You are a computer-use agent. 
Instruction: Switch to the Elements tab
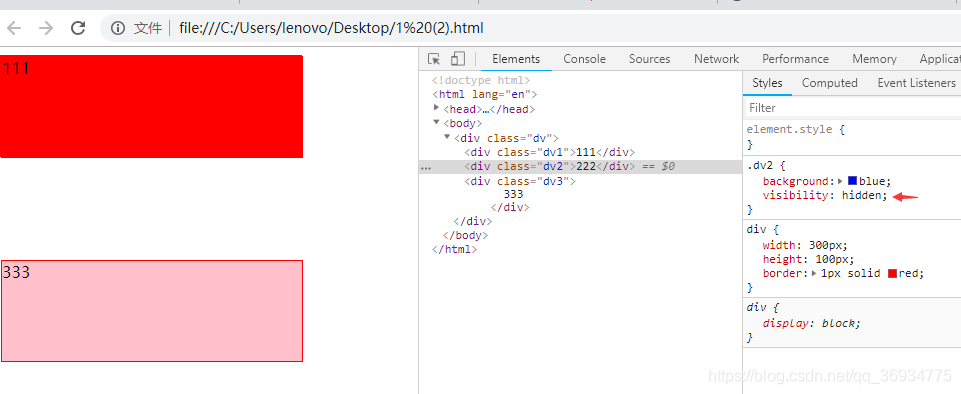click(516, 59)
